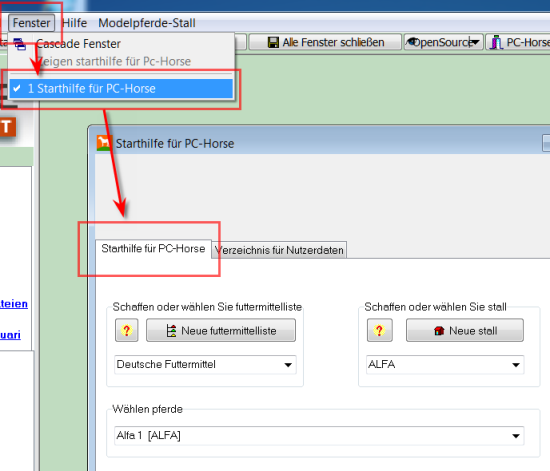Click the red stable icon on Neue stall

point(439,331)
